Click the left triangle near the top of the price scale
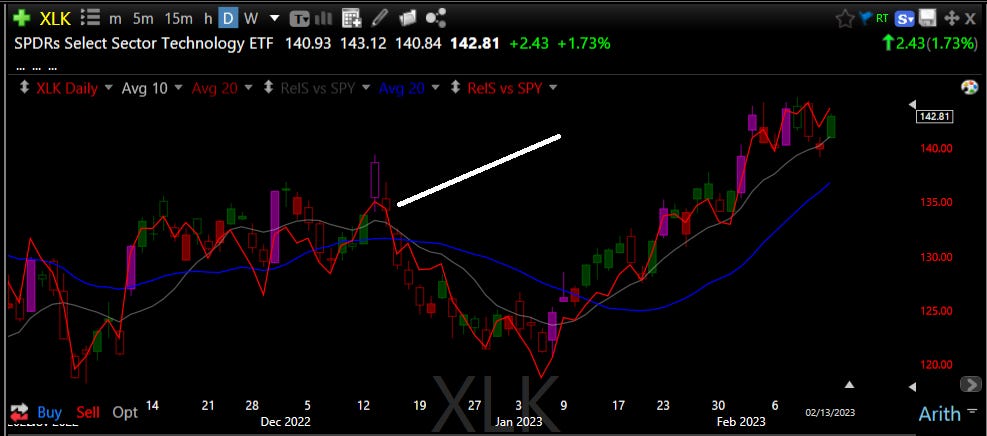This screenshot has width=987, height=436. click(913, 104)
